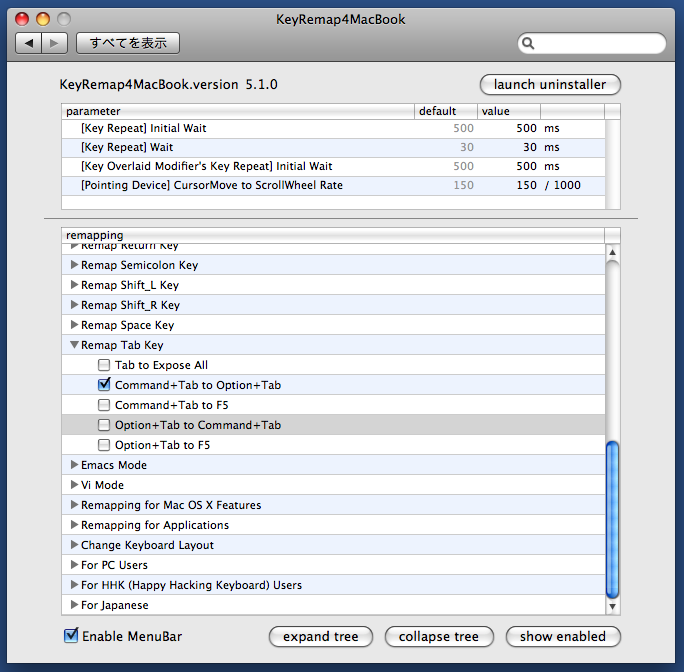Expand For Japanese group
This screenshot has height=672, width=684.
pyautogui.click(x=74, y=605)
